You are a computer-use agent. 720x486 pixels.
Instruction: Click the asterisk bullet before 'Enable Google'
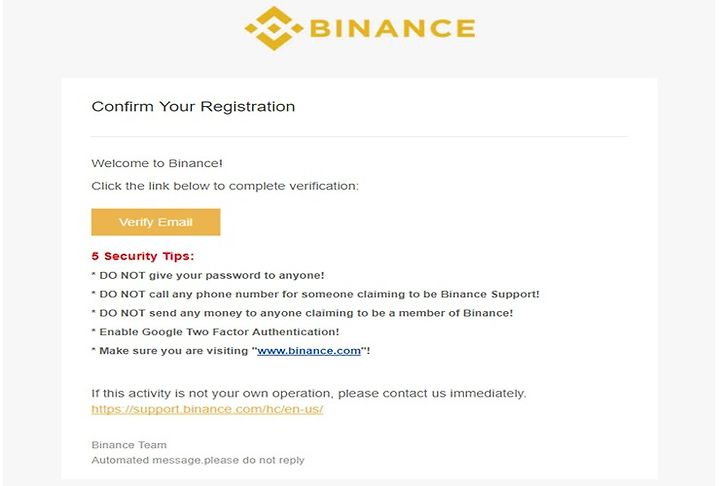[x=93, y=330]
